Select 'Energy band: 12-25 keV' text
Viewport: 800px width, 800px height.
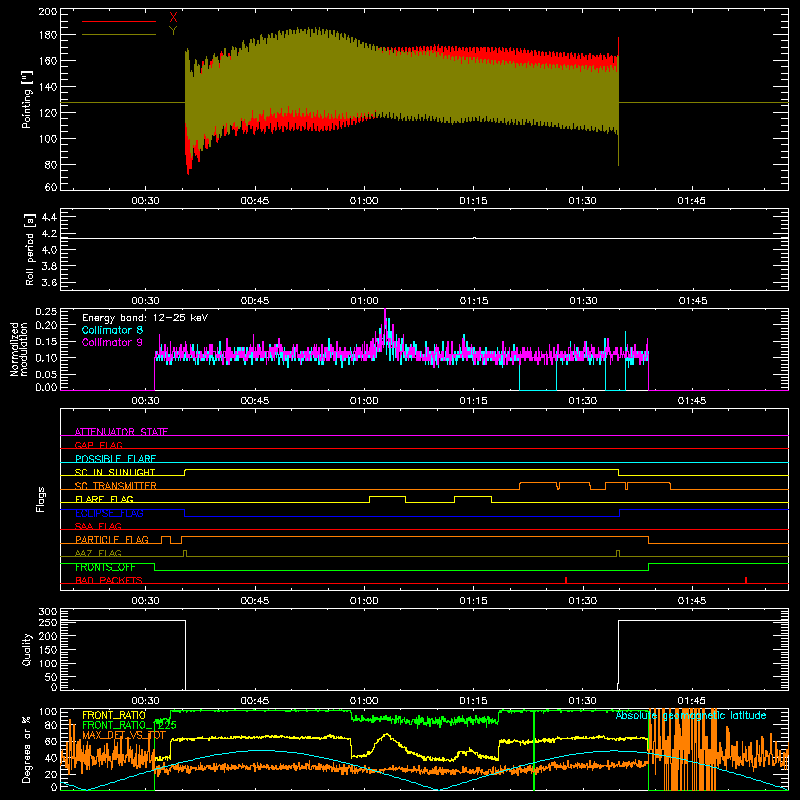tap(145, 318)
